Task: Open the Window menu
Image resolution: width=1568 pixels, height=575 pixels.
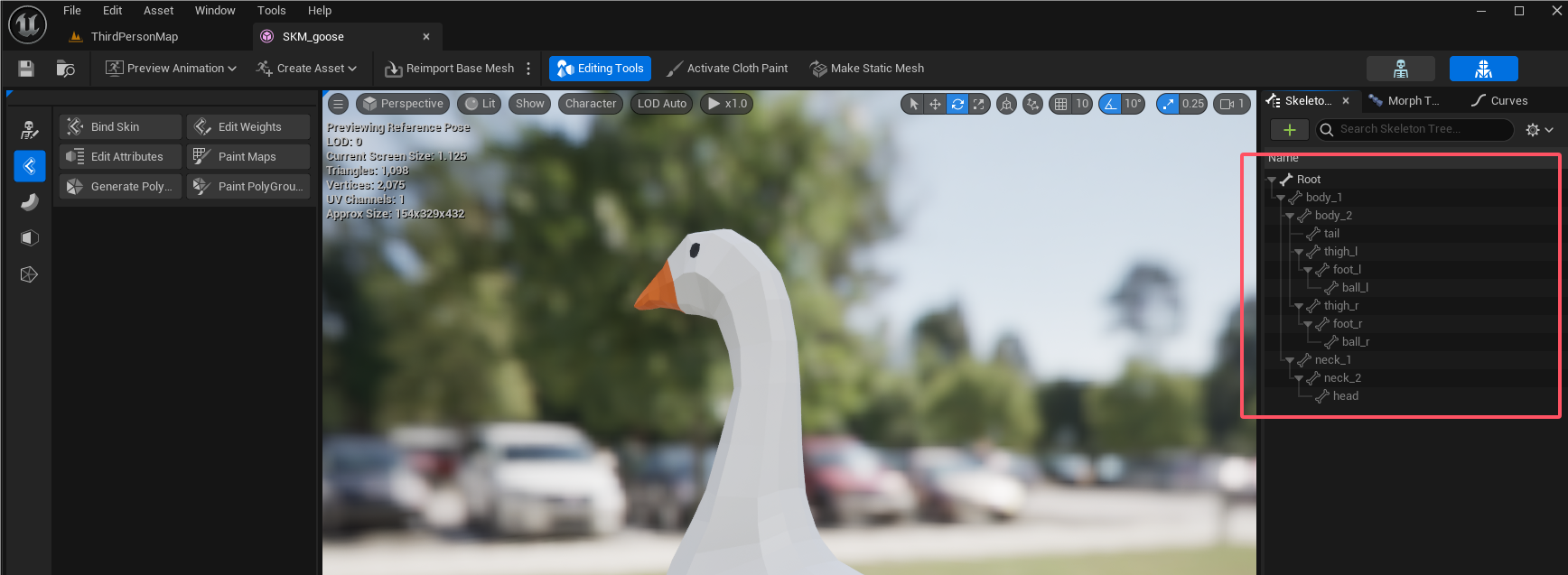Action: pyautogui.click(x=215, y=11)
